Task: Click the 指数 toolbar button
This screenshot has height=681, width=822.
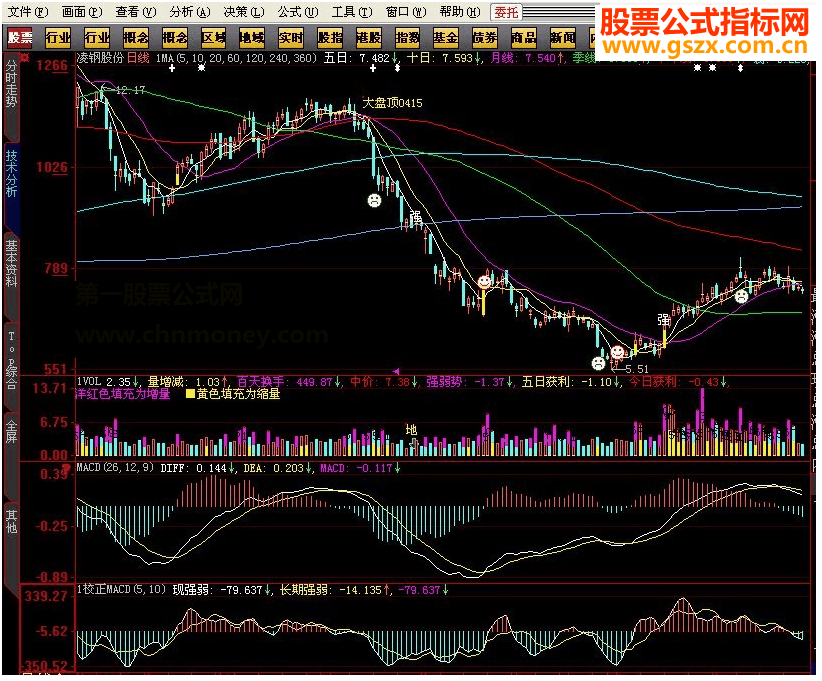Action: pyautogui.click(x=407, y=38)
